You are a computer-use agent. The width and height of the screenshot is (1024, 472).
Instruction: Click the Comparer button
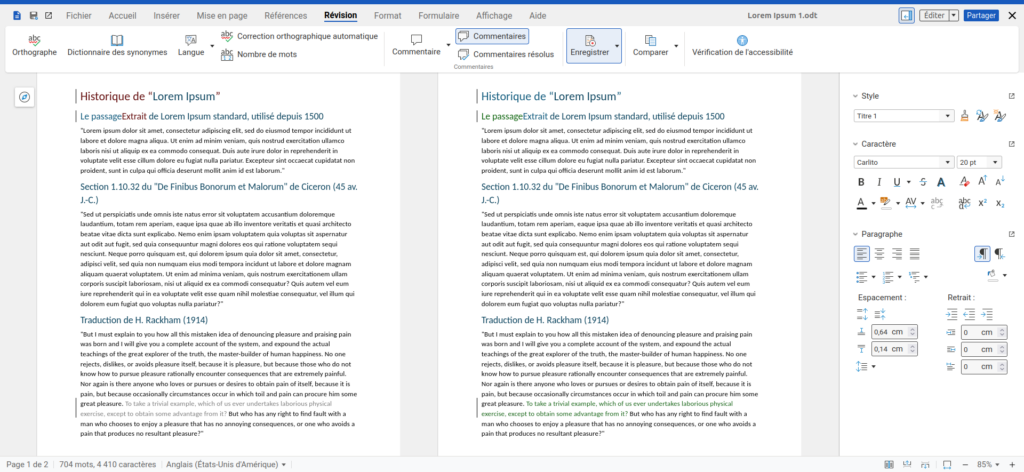click(x=650, y=46)
